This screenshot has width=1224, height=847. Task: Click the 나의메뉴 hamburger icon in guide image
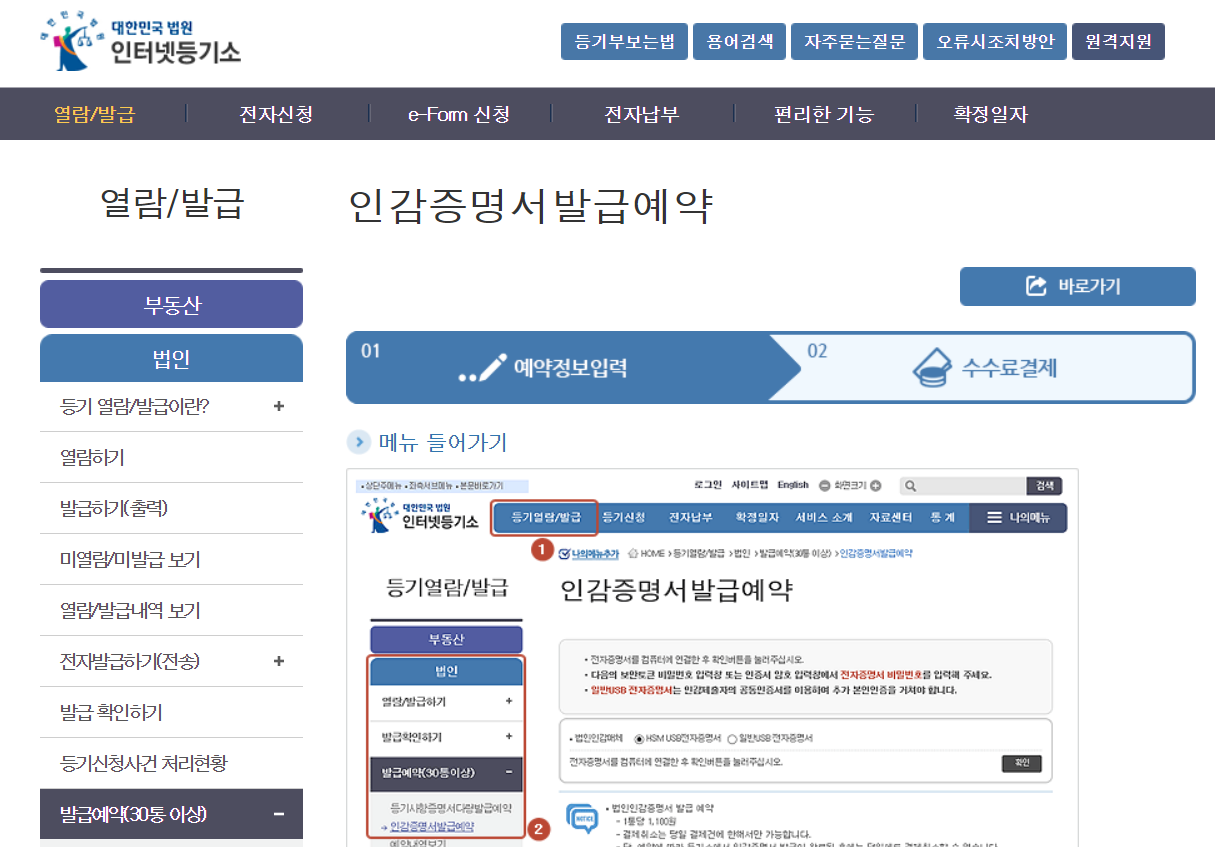click(994, 518)
